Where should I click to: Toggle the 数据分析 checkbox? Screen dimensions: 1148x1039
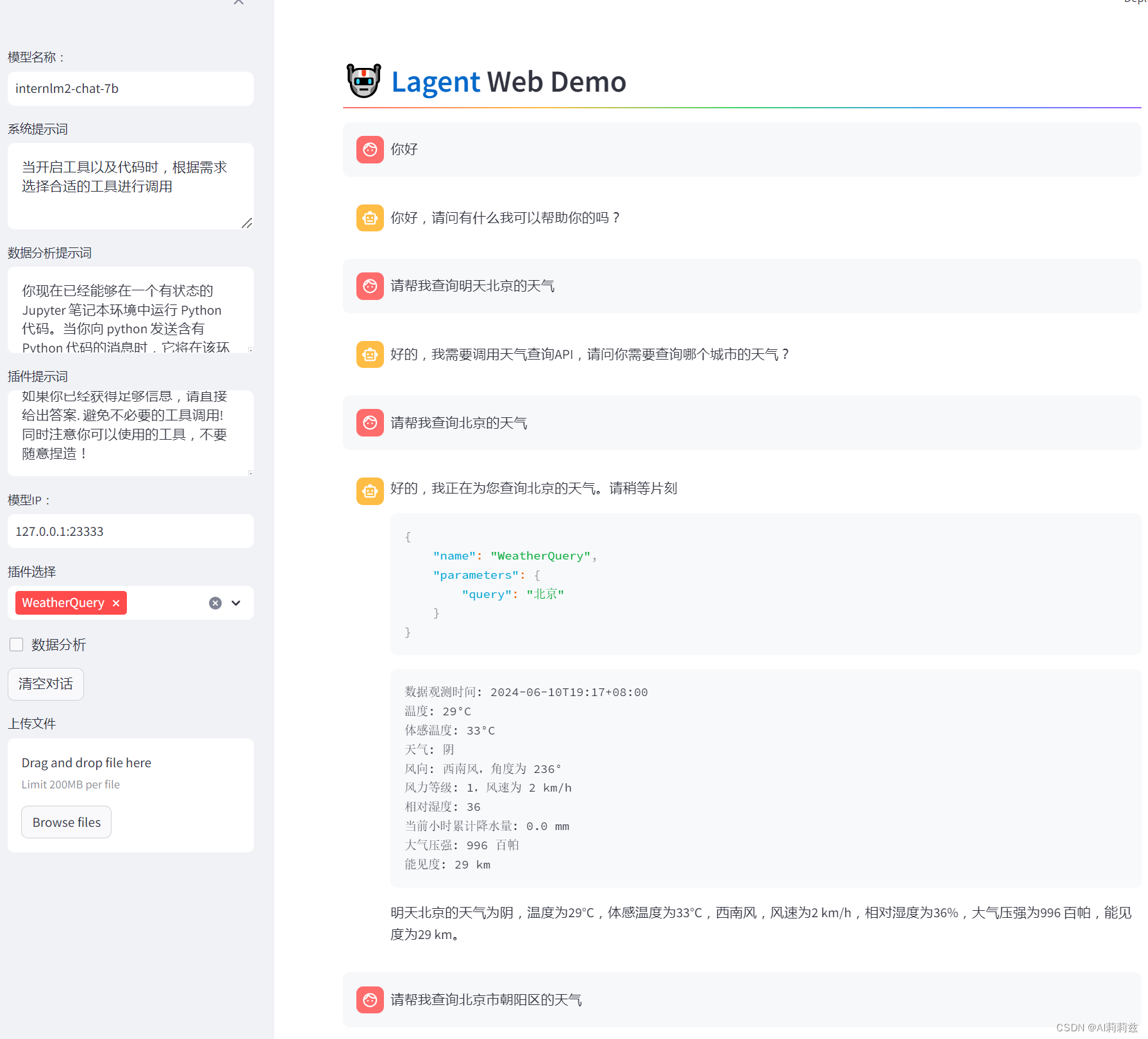(17, 645)
